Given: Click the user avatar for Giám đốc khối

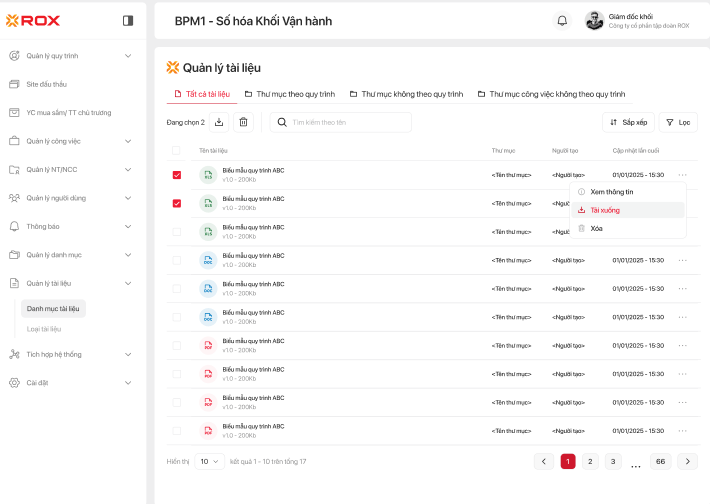Looking at the screenshot, I should pyautogui.click(x=594, y=20).
